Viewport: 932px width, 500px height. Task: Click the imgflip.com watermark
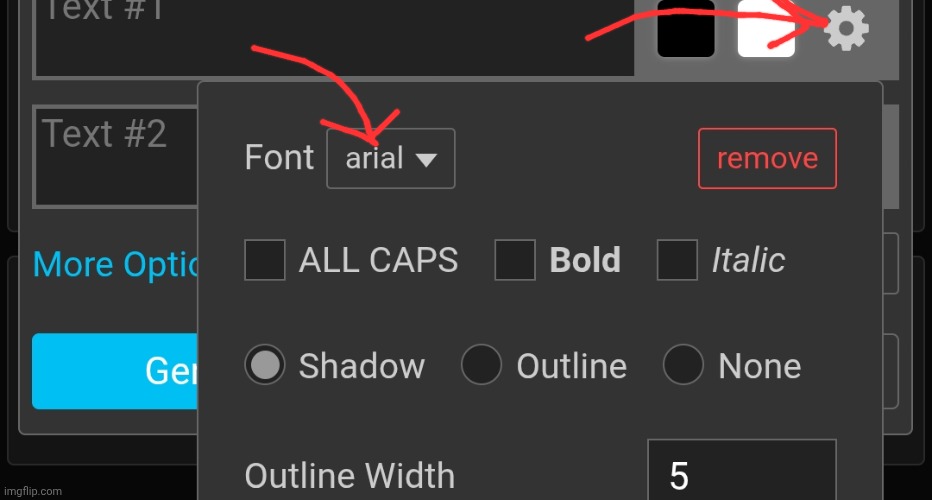click(x=33, y=491)
